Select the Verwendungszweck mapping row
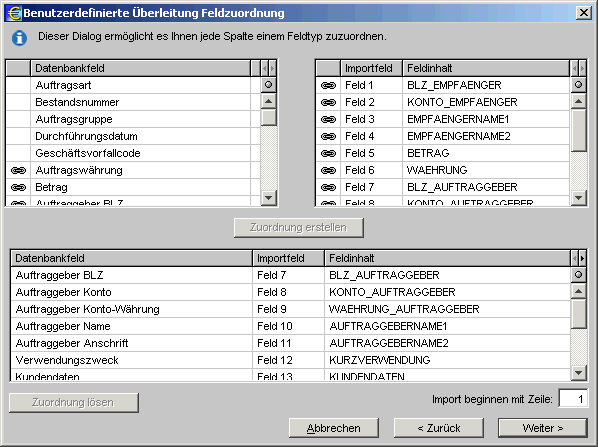The height and width of the screenshot is (447, 598). (291, 360)
